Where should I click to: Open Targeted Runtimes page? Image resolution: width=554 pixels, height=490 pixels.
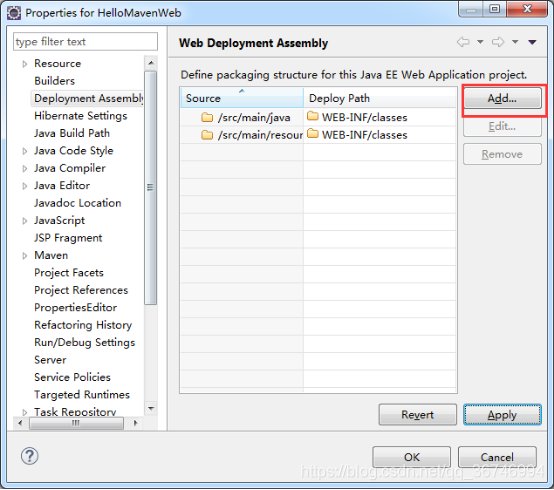pos(82,395)
